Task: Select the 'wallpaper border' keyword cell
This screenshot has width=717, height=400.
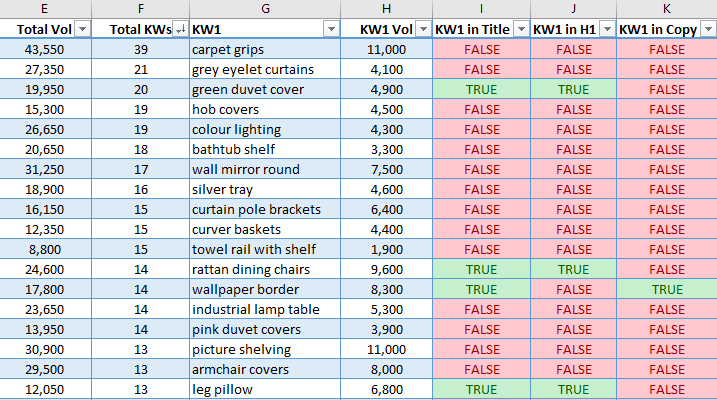Action: (x=244, y=289)
